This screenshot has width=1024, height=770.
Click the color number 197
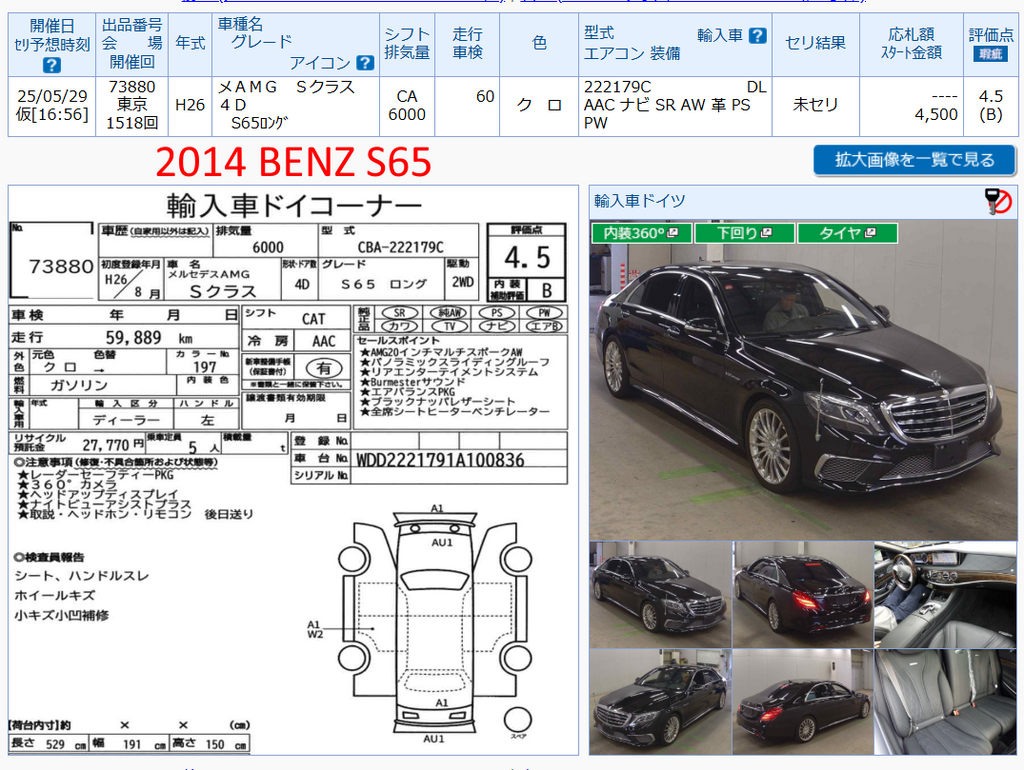[204, 368]
